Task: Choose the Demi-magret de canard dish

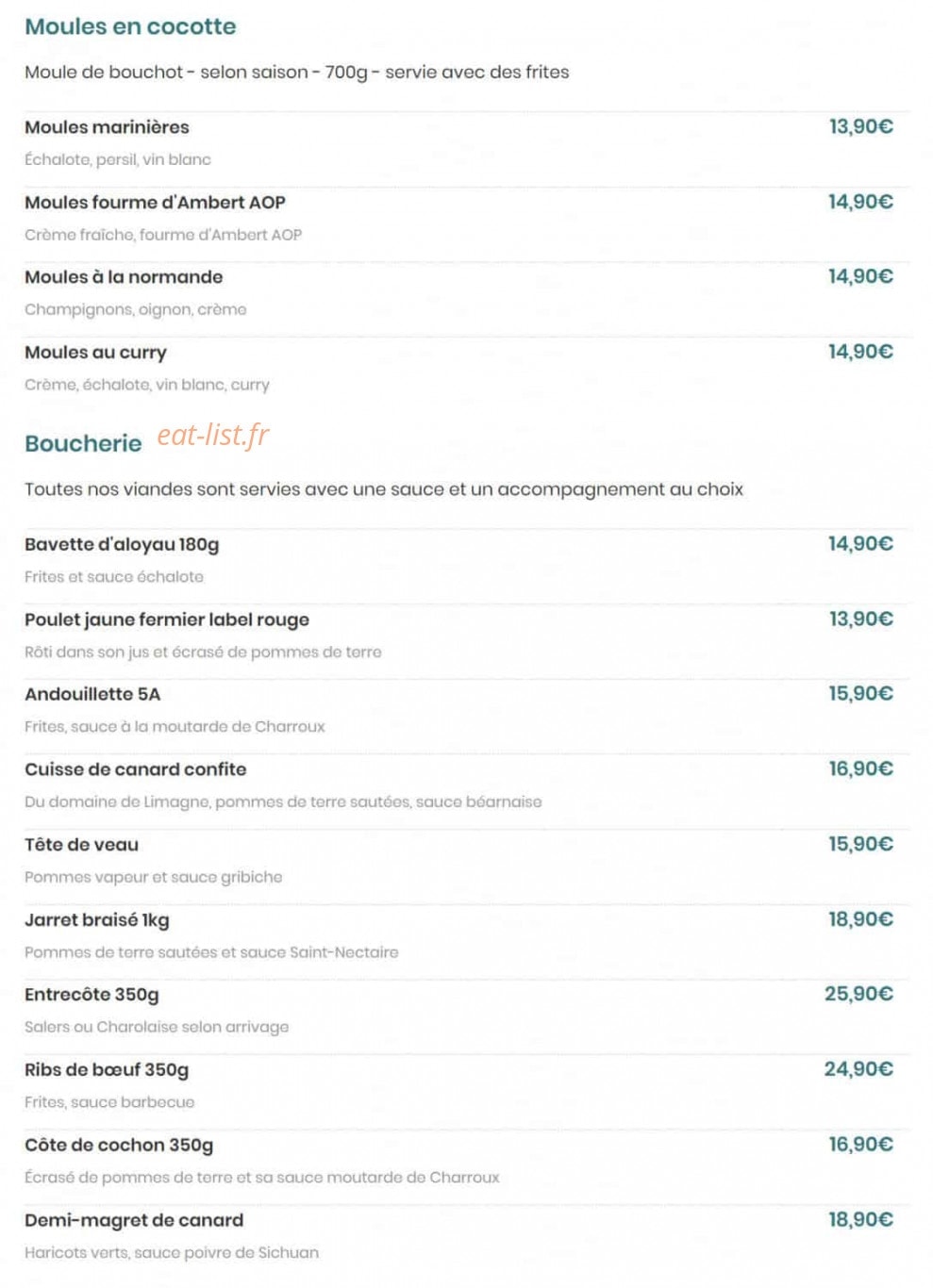Action: click(x=134, y=1220)
